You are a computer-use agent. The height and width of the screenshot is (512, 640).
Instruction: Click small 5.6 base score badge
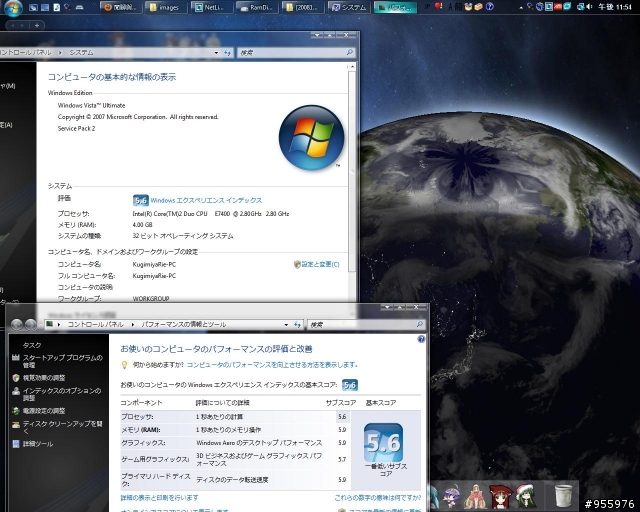350,385
